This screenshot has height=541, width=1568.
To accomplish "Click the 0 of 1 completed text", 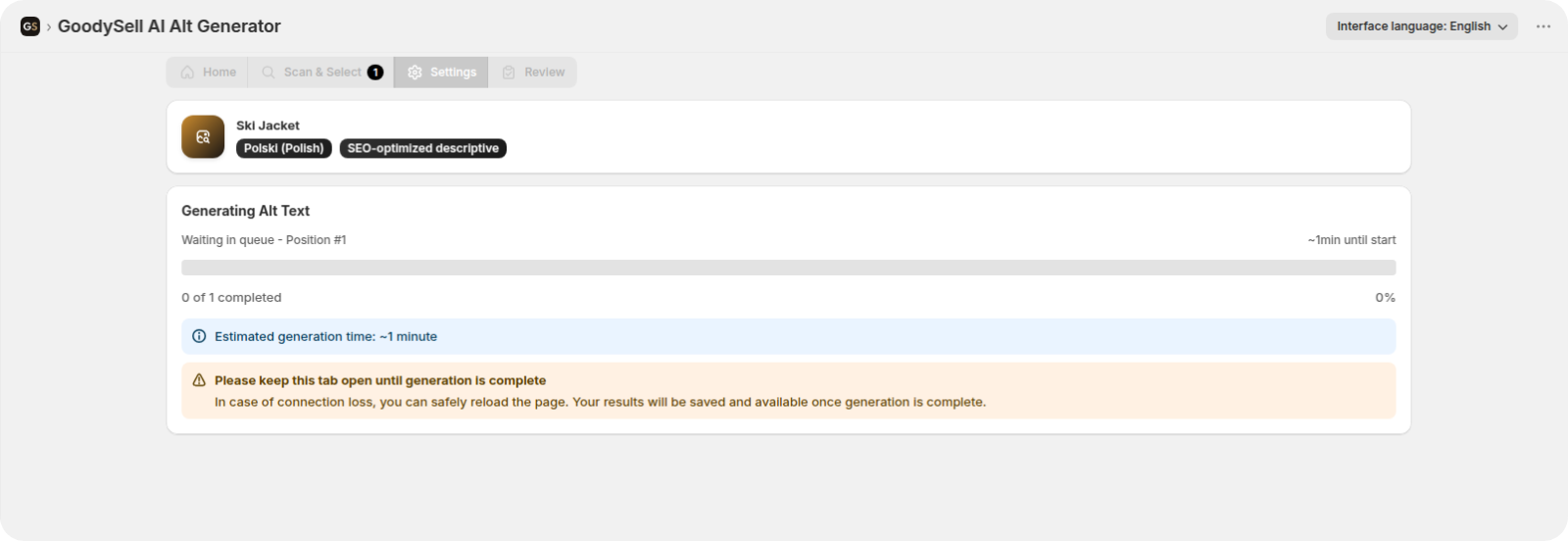I will pos(231,298).
